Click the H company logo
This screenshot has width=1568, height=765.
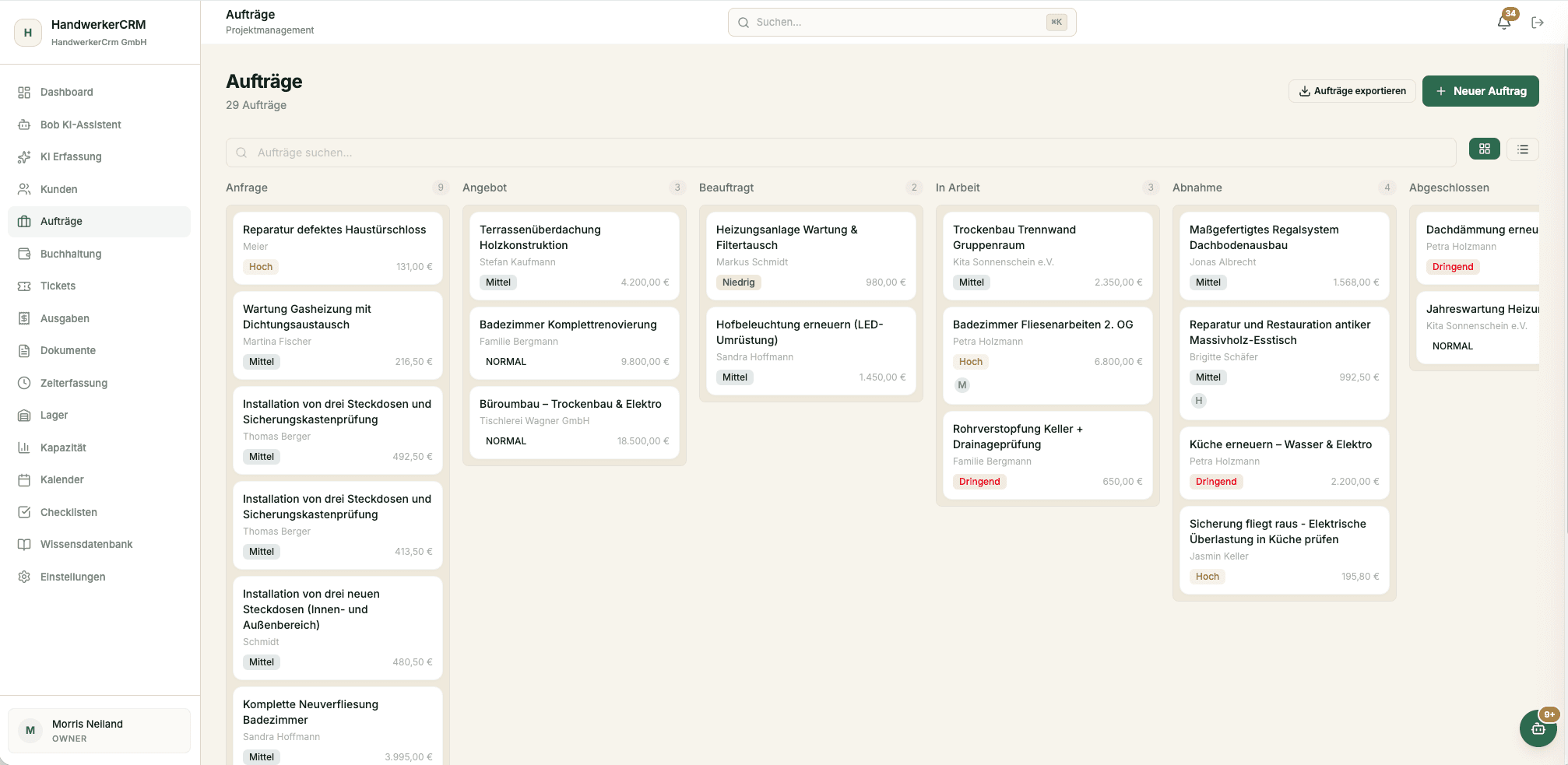(28, 33)
